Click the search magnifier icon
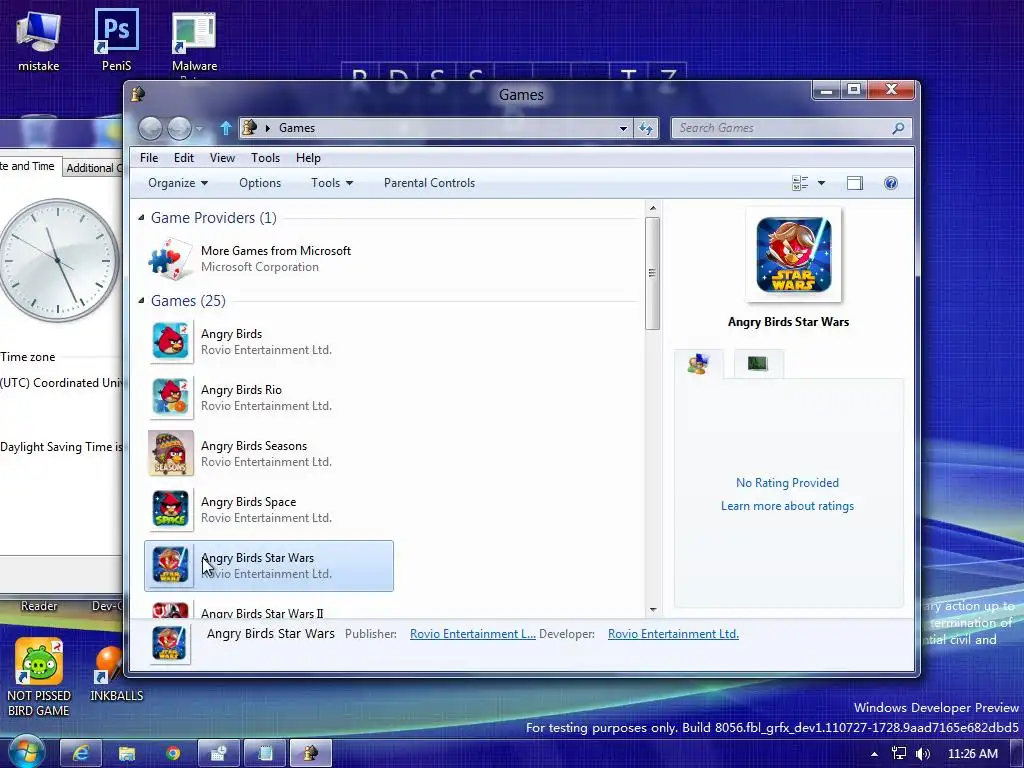1024x768 pixels. click(899, 128)
